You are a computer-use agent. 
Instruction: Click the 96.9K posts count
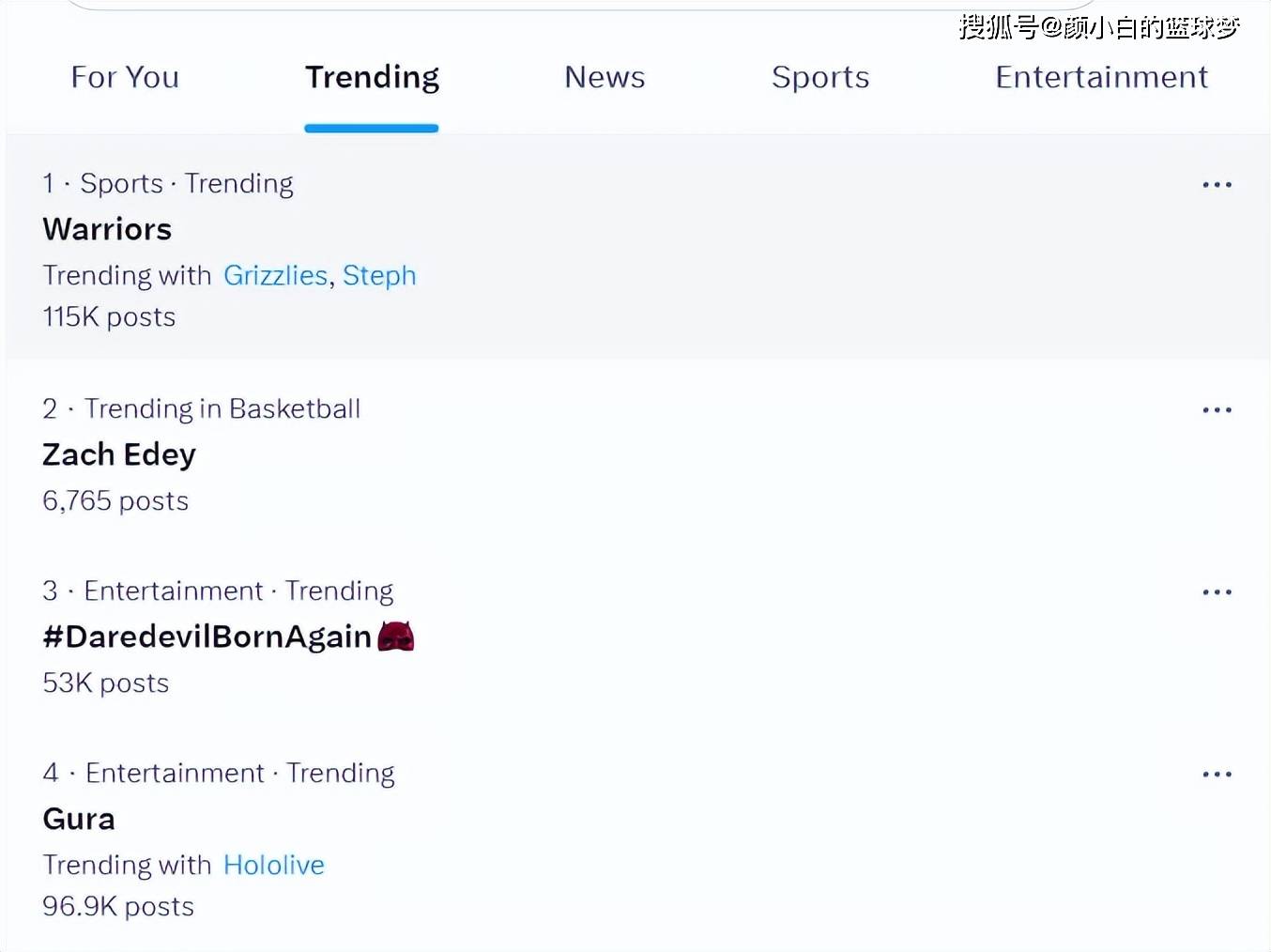point(118,906)
